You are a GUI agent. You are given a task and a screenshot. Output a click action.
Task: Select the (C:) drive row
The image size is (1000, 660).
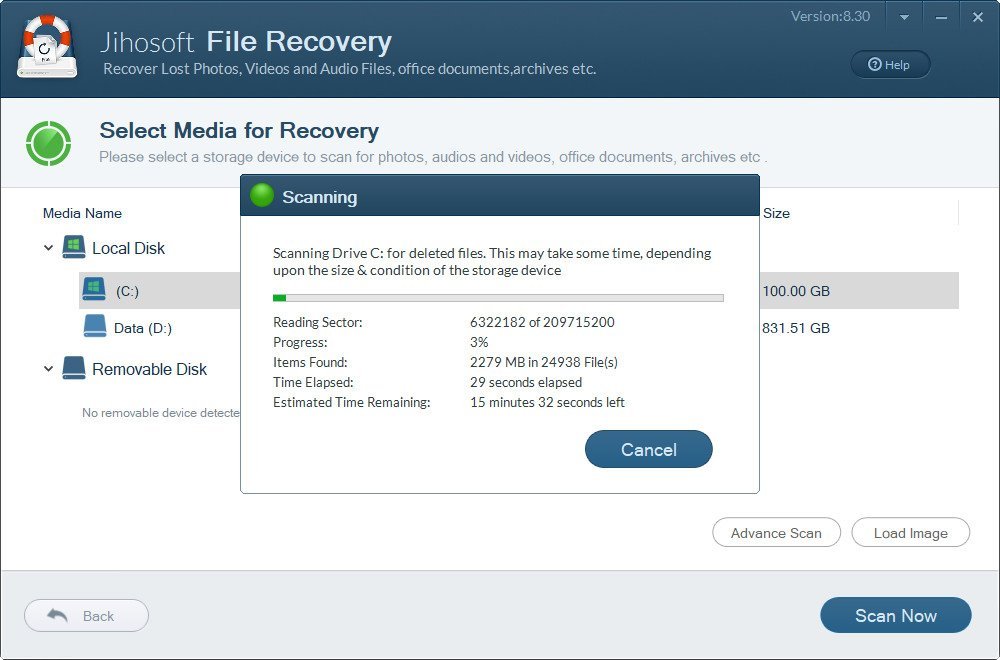[x=518, y=291]
